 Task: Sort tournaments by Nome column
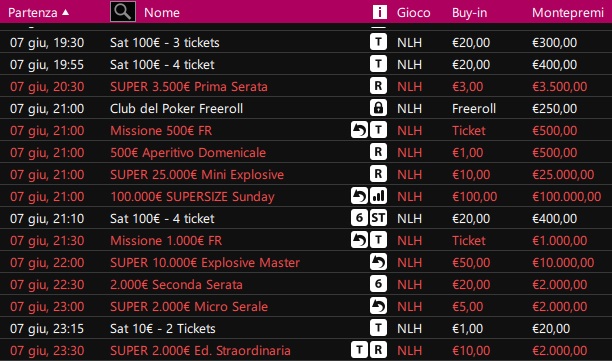[162, 12]
